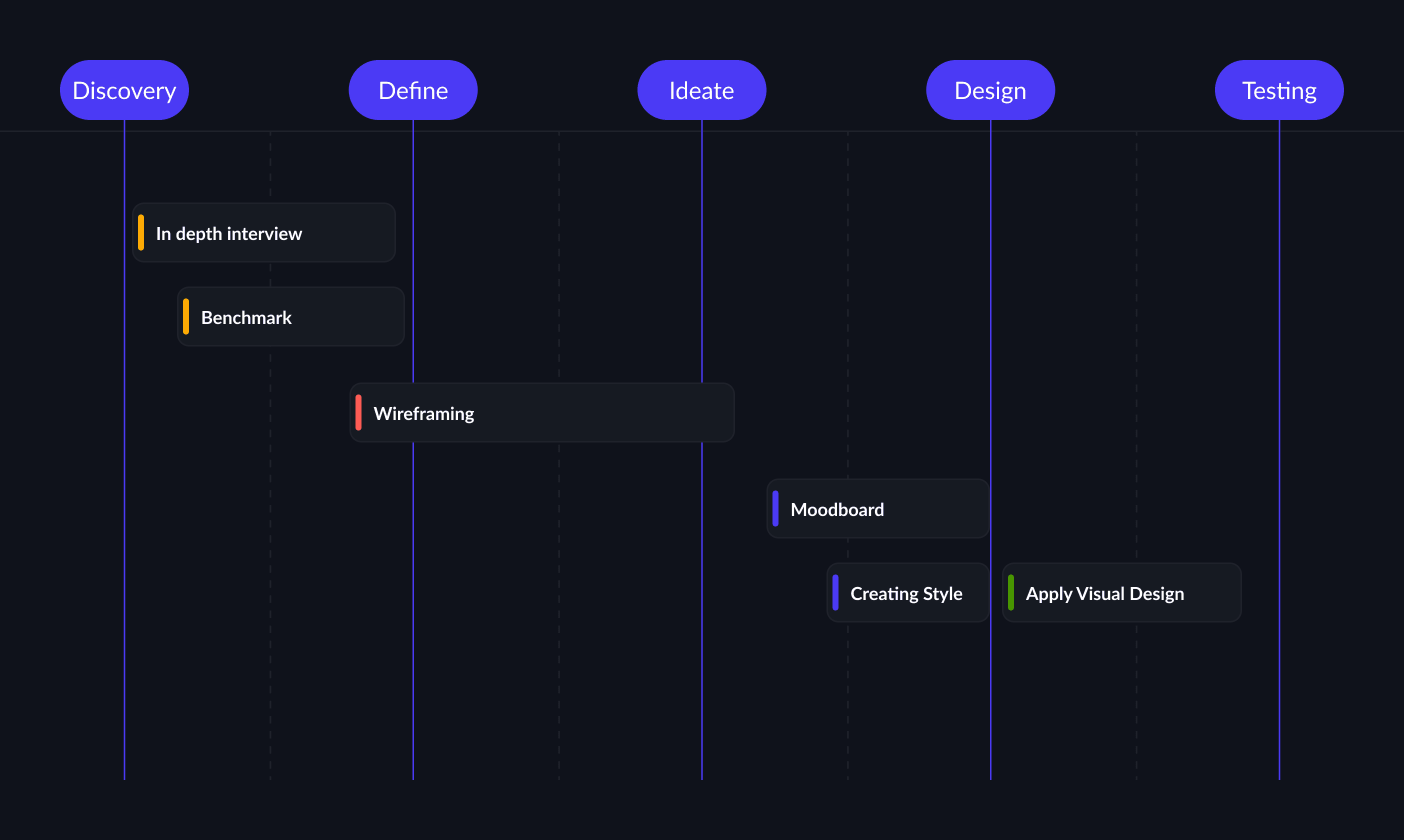Click the orange marker on Benchmark card
1404x840 pixels.
point(185,316)
